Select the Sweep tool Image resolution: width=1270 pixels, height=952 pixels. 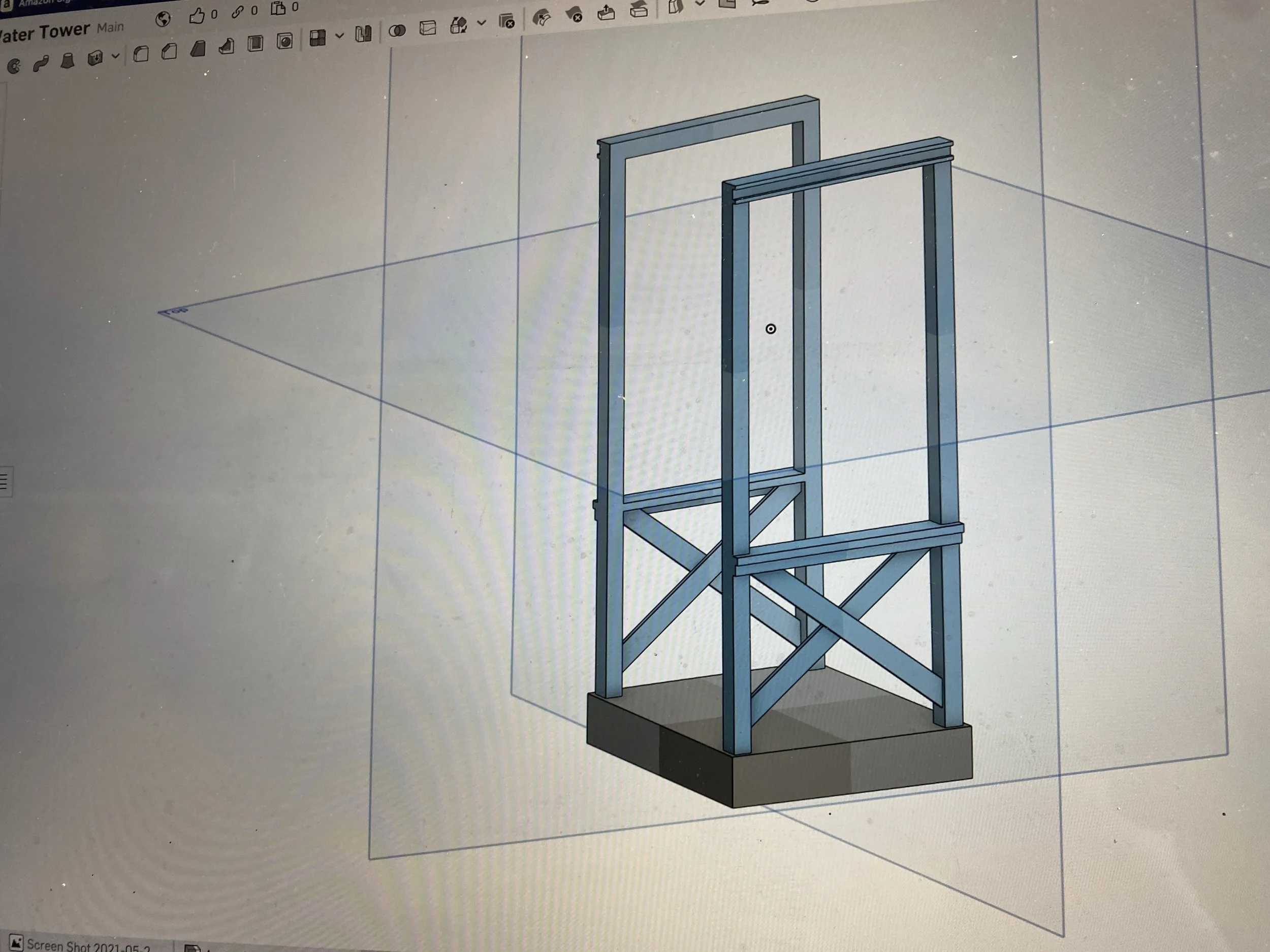[40, 63]
